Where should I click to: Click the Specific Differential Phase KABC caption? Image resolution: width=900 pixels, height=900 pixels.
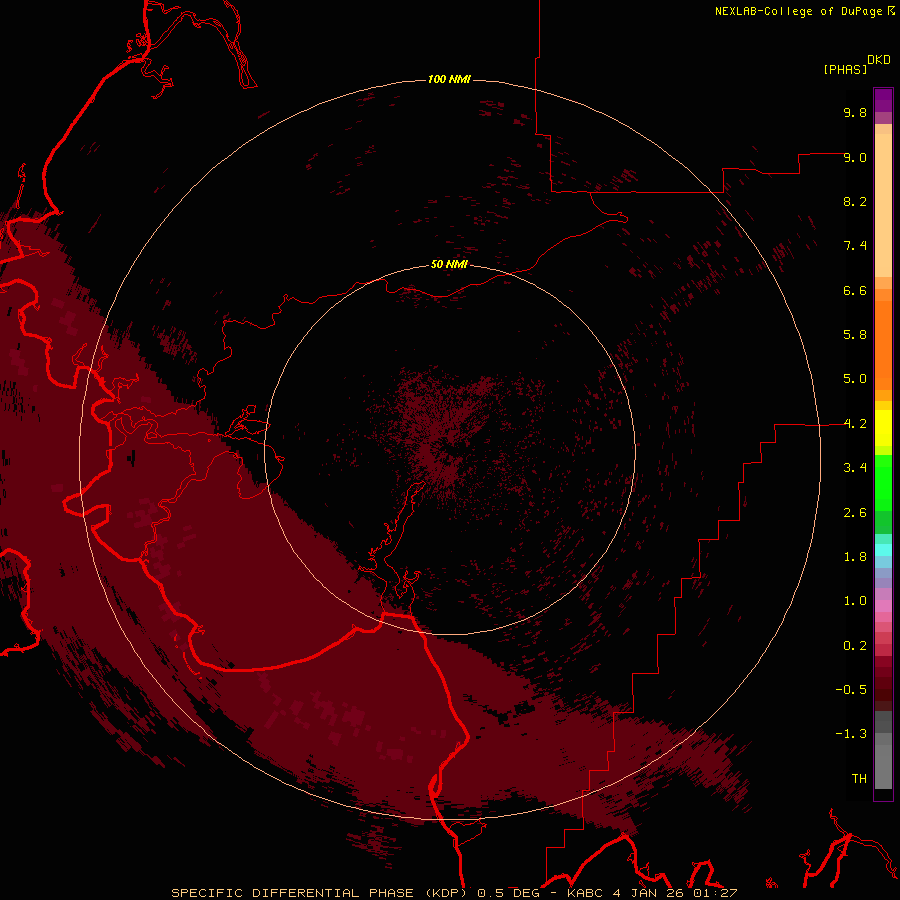[454, 893]
